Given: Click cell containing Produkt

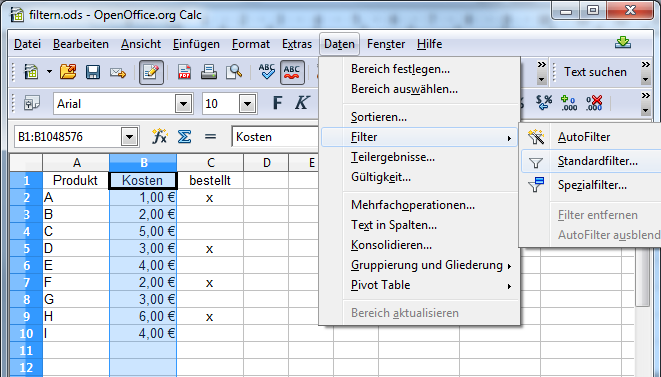Looking at the screenshot, I should [x=76, y=180].
